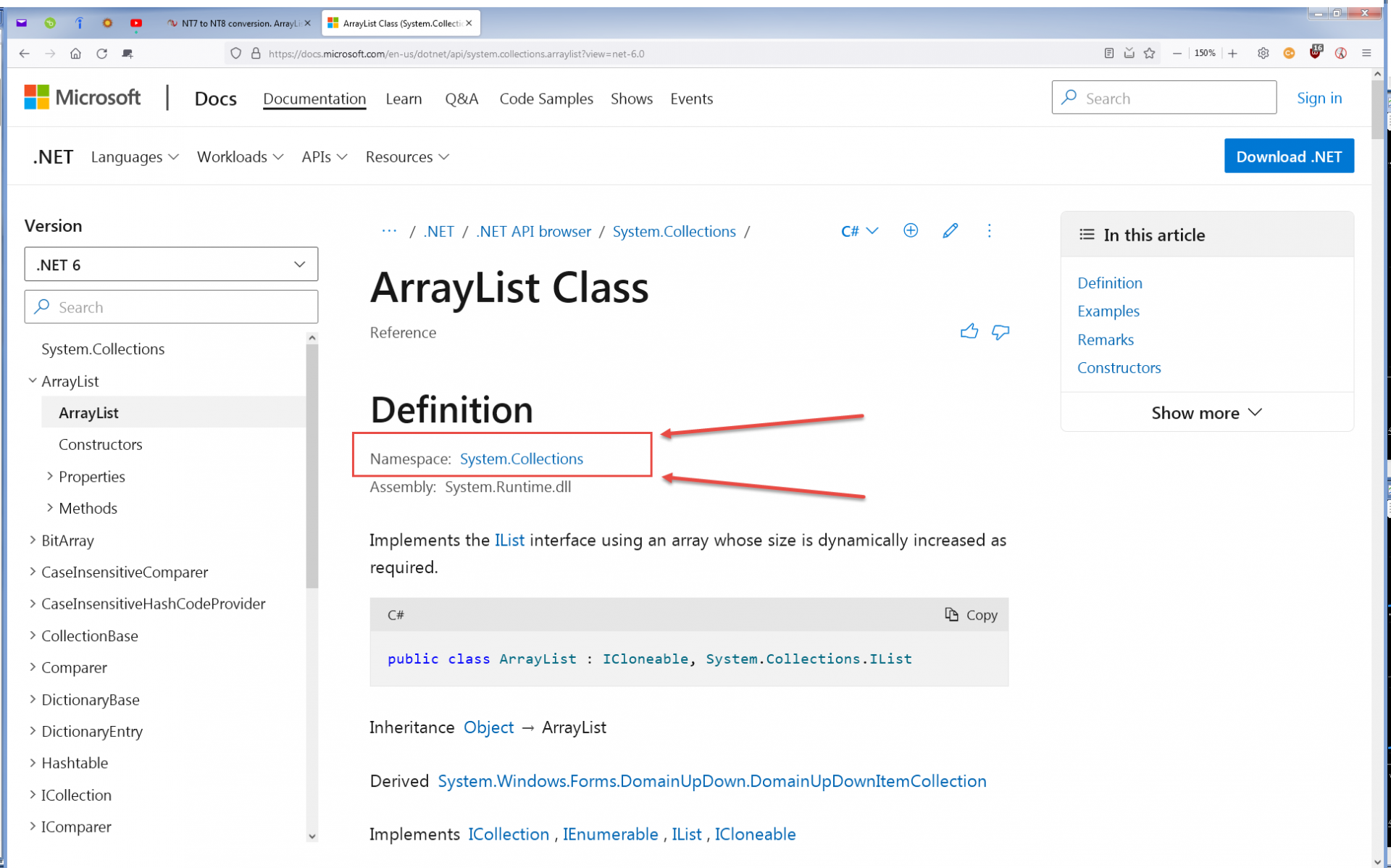Copy the C# code snippet
The image size is (1391, 868).
point(971,614)
